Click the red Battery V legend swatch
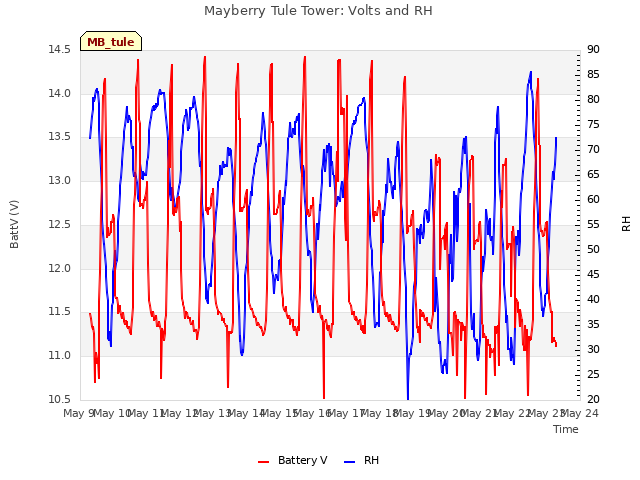The image size is (640, 480). click(264, 462)
